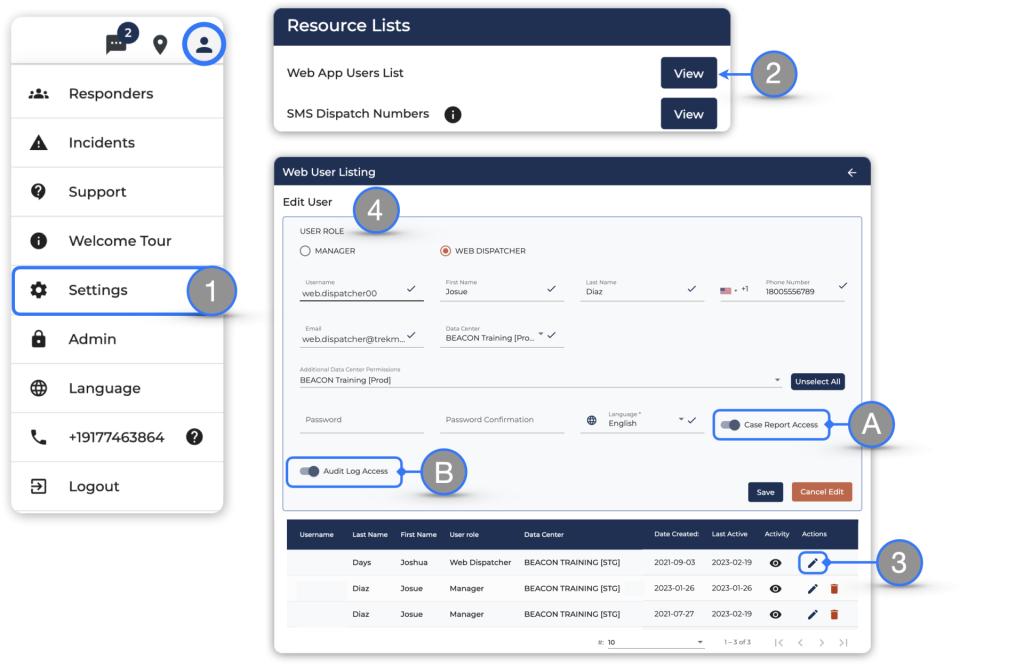Image resolution: width=1024 pixels, height=665 pixels.
Task: Click the Responders people icon
Action: 39,94
